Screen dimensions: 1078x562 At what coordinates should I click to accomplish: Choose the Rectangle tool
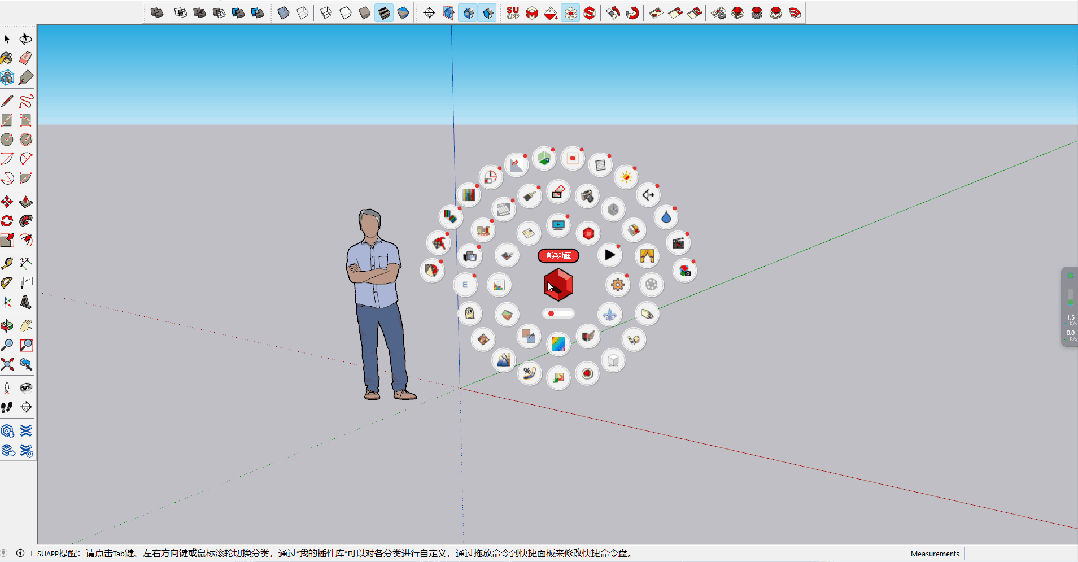click(x=7, y=120)
